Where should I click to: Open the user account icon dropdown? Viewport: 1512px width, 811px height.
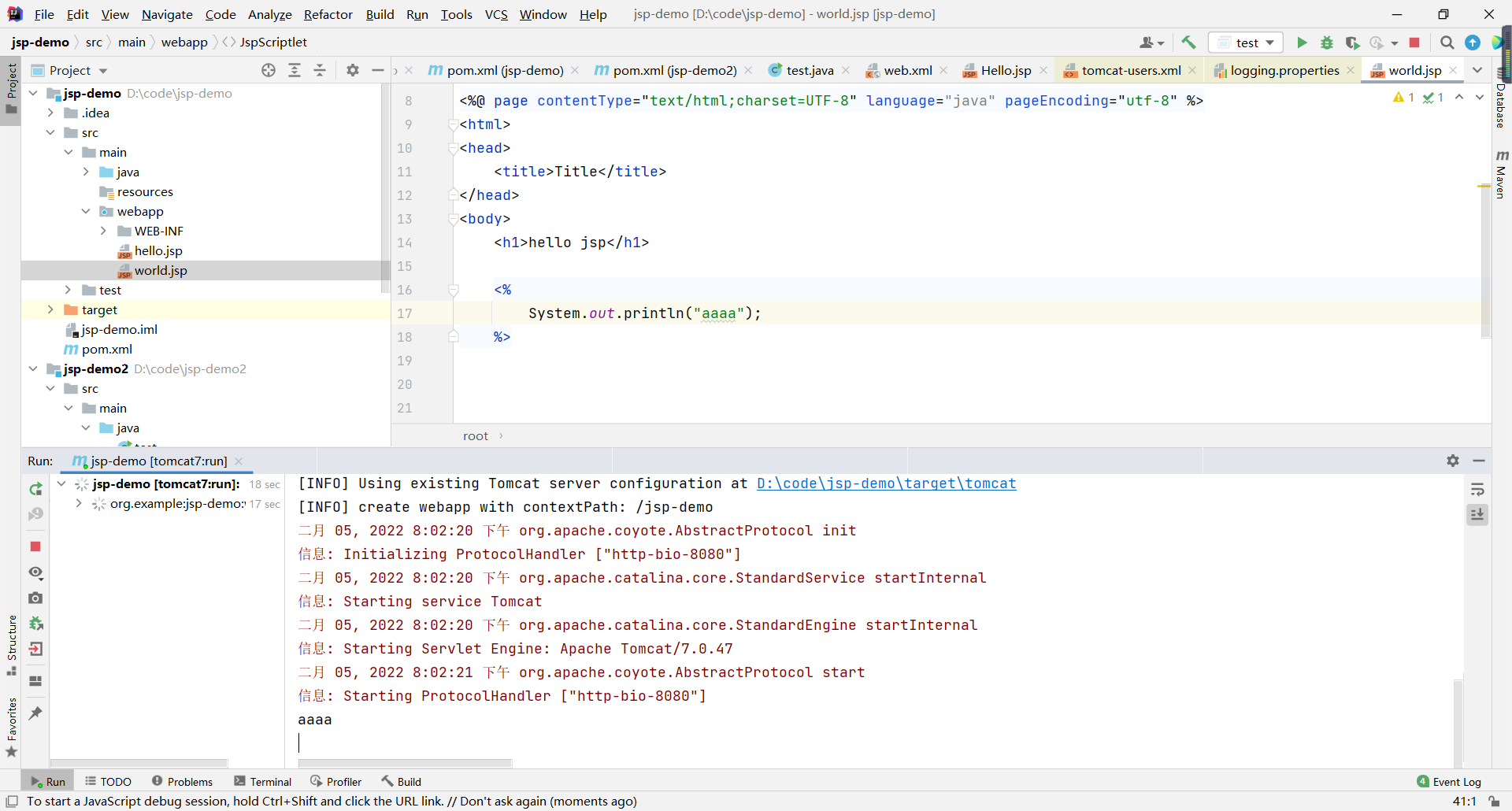pyautogui.click(x=1151, y=43)
